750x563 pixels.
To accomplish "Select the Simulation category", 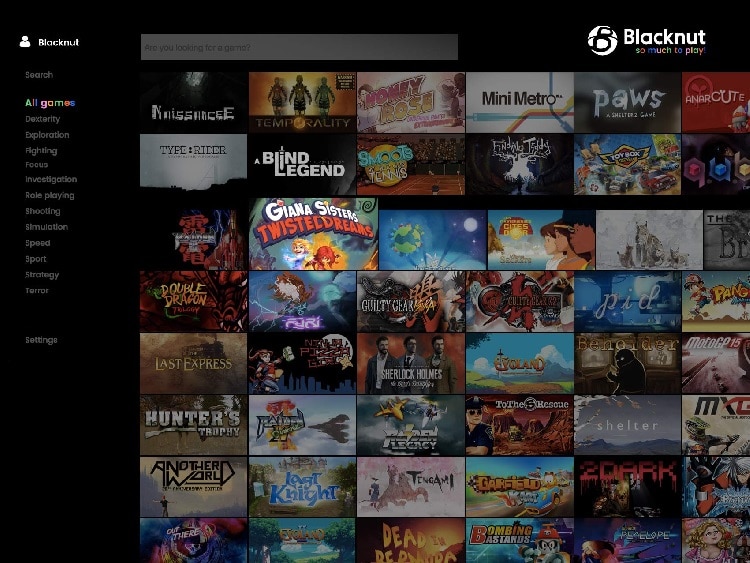I will [46, 227].
